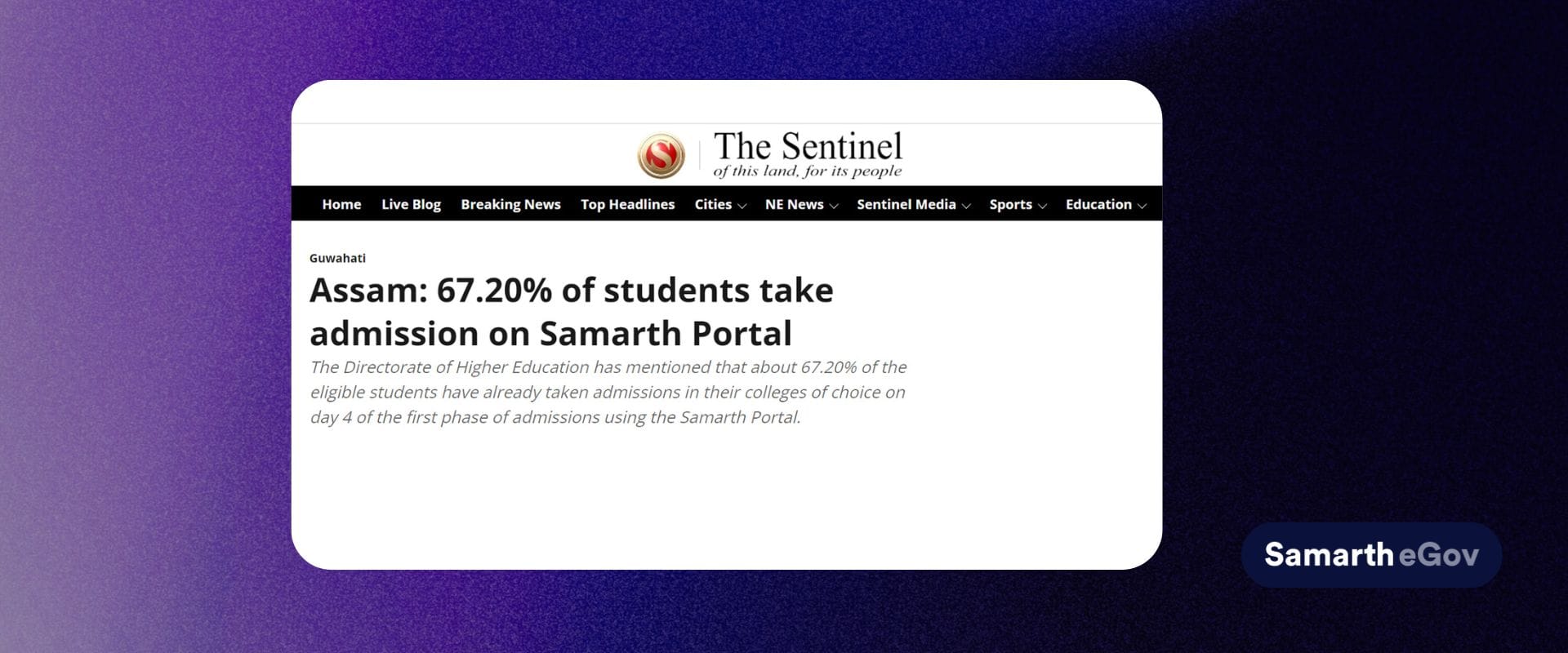Click the tagline 'of this land, for its people'
Screen dimensions: 1568x653
point(808,171)
